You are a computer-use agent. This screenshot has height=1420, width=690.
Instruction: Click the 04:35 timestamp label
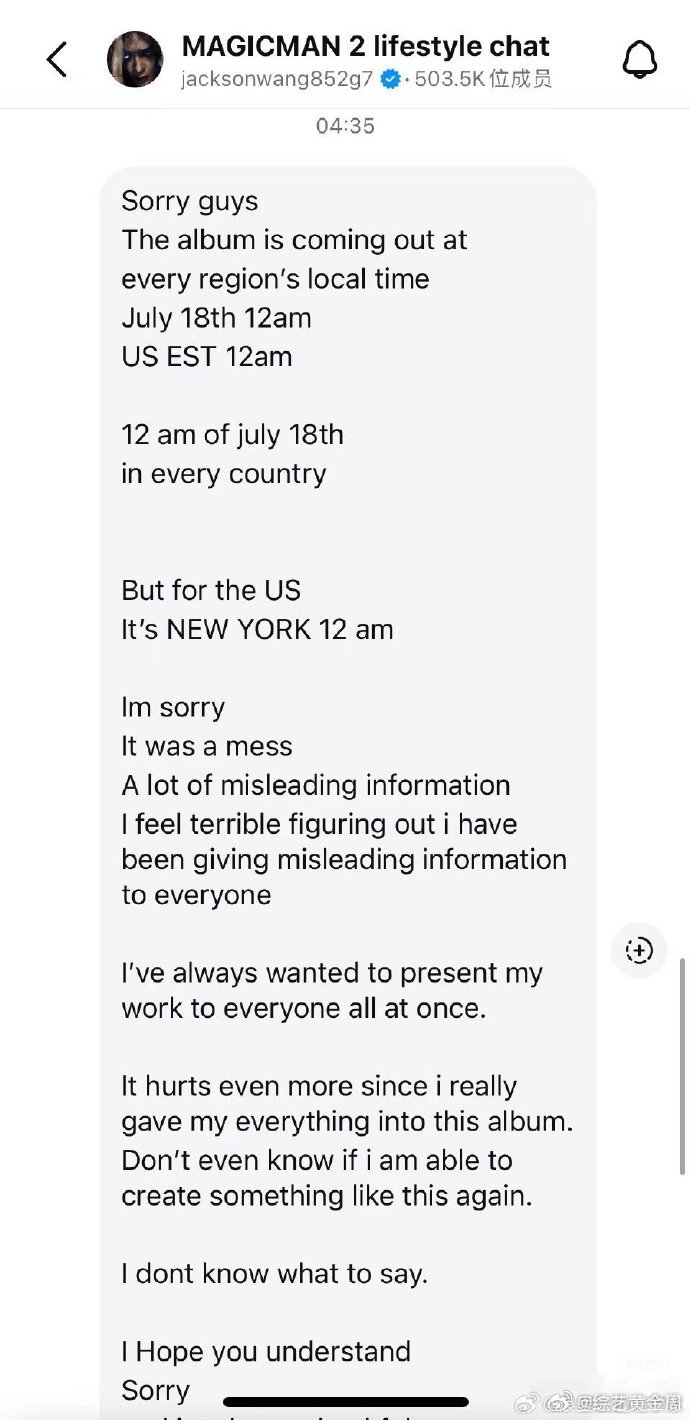345,126
